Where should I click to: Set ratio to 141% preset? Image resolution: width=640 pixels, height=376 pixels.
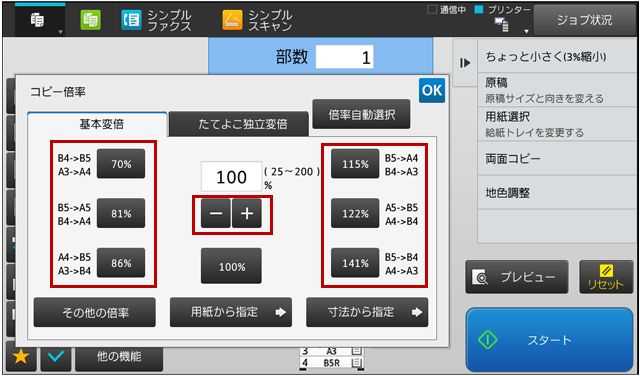click(x=355, y=263)
